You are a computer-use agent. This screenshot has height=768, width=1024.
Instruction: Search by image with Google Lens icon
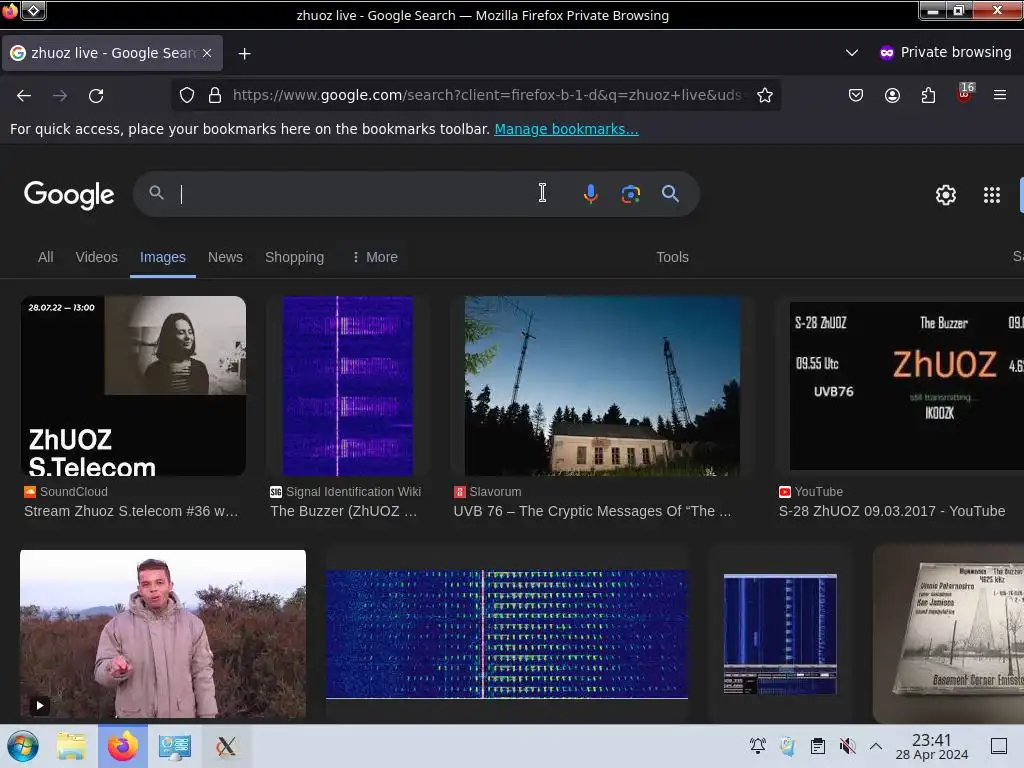[630, 194]
